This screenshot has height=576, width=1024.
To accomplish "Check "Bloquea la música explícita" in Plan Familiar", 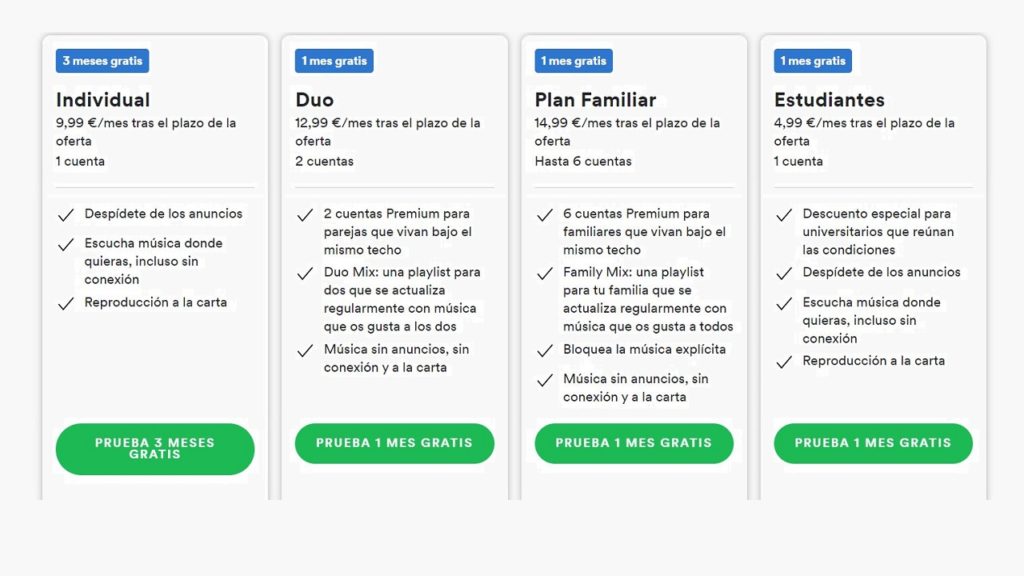I will 545,349.
